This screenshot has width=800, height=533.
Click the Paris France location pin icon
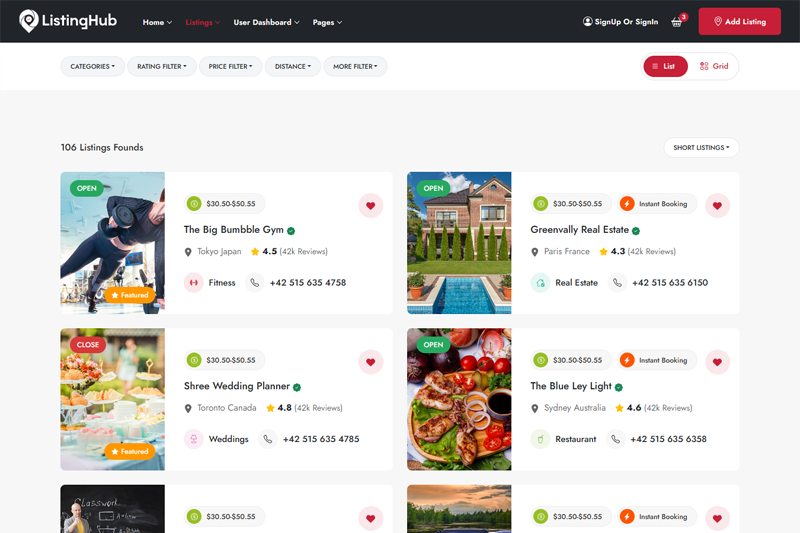535,252
